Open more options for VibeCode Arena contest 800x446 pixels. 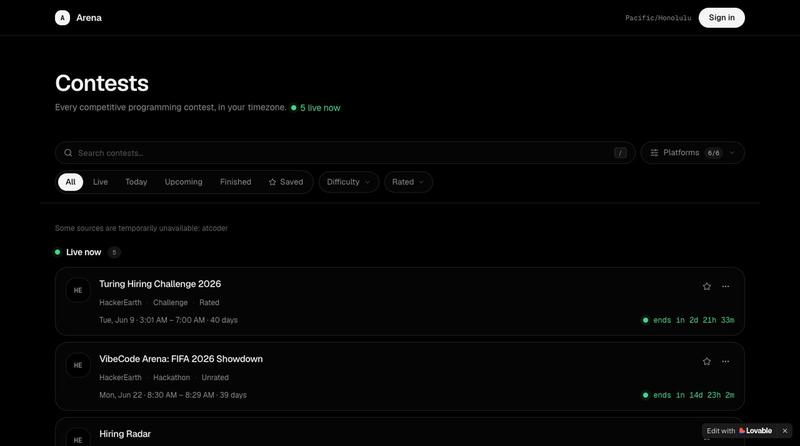[x=726, y=361]
